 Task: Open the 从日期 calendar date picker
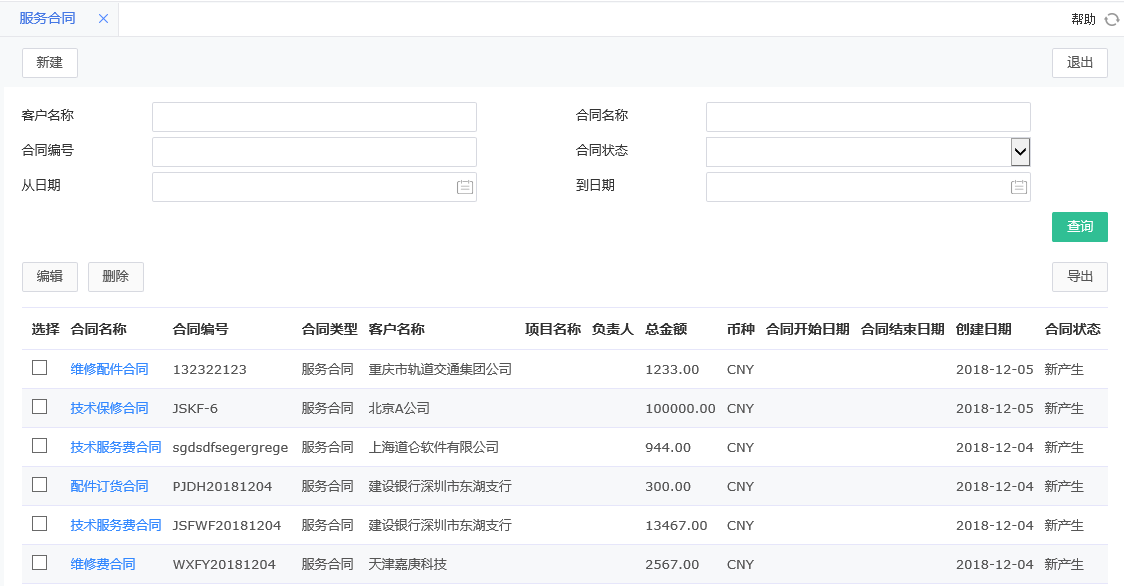tap(463, 187)
